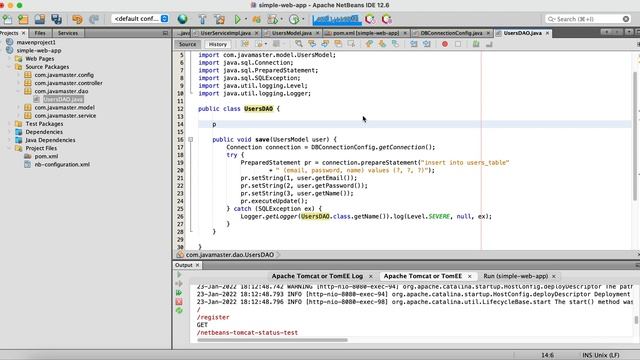Image resolution: width=640 pixels, height=360 pixels.
Task: Click the editor vertical scrollbar
Action: 635,136
